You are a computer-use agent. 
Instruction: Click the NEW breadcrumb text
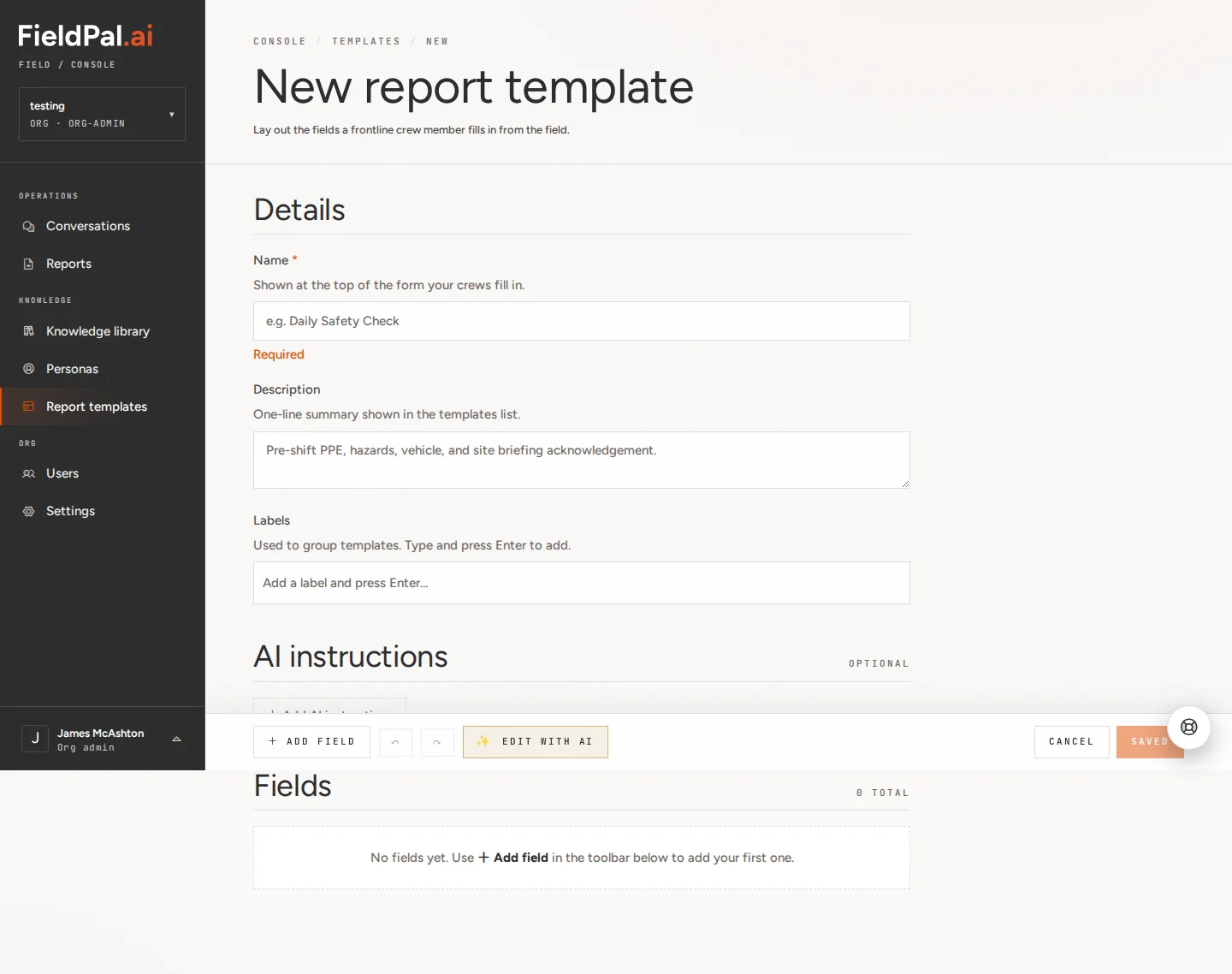pyautogui.click(x=437, y=41)
